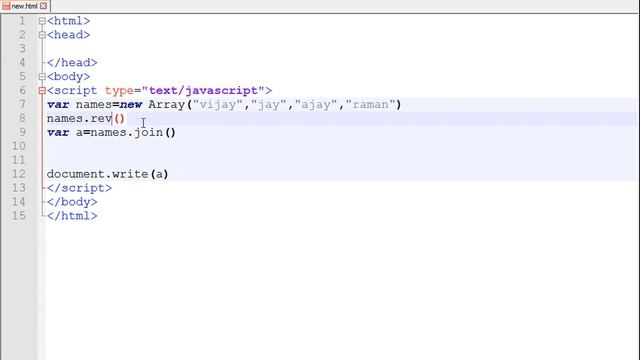Click names.rev text on line 8
This screenshot has height=360, width=640.
[x=79, y=118]
